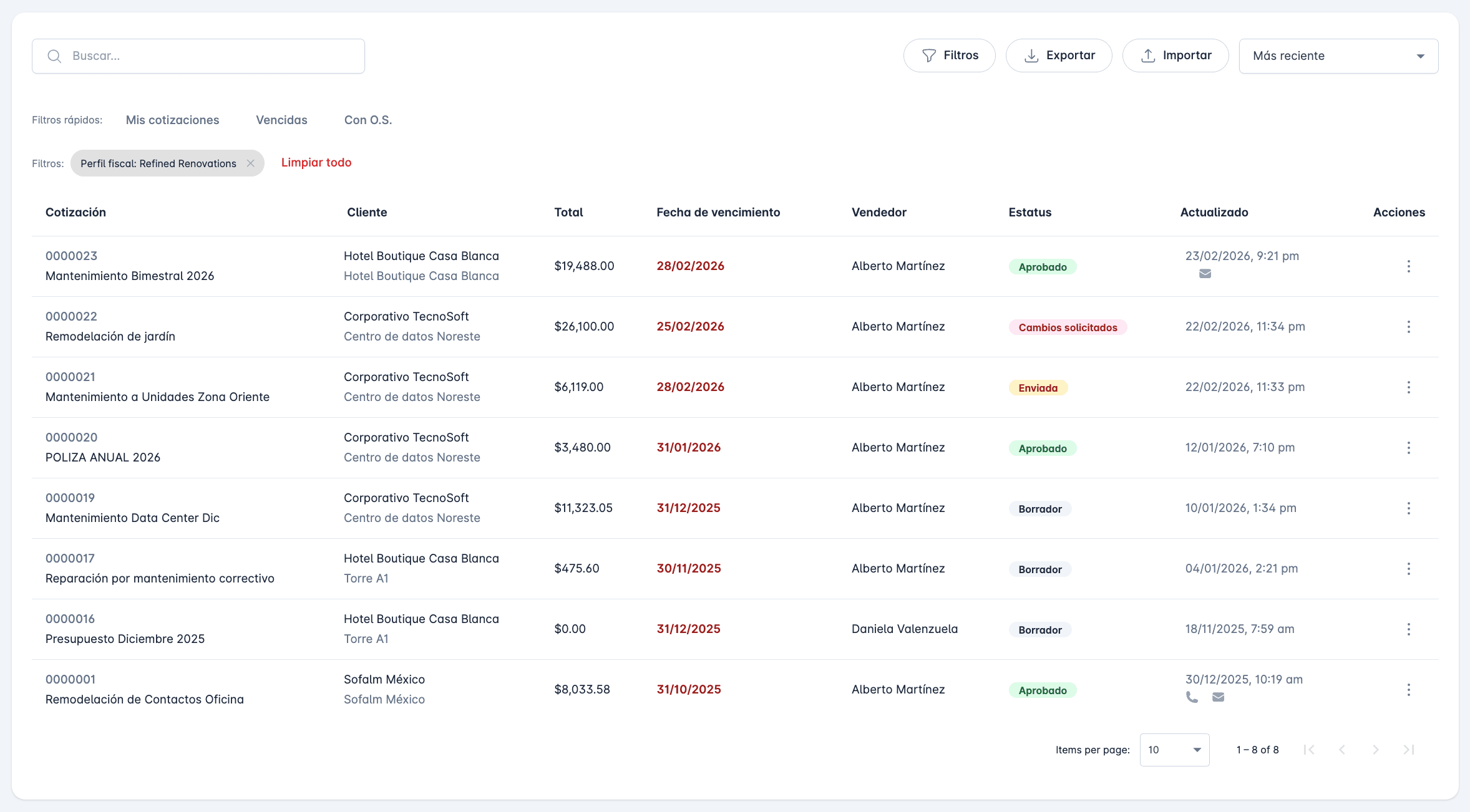This screenshot has height=812, width=1470.
Task: Click the Importar upload icon
Action: [1148, 55]
